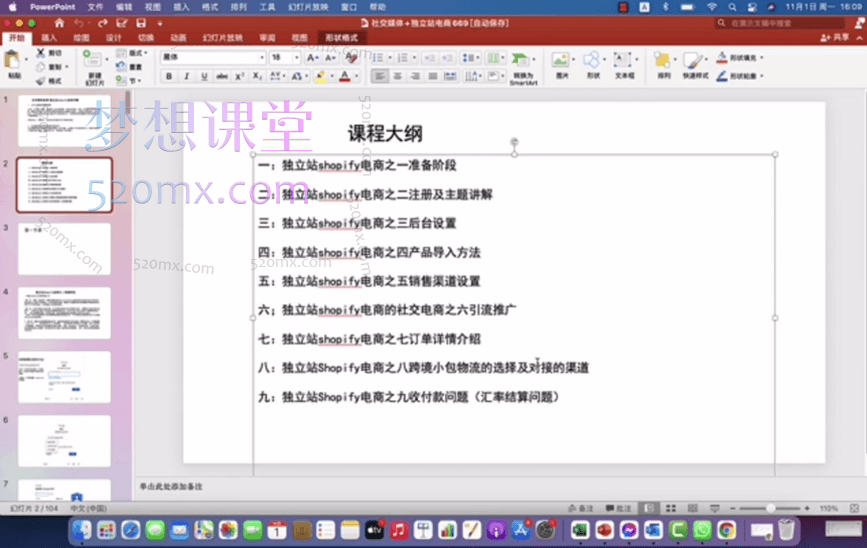The width and height of the screenshot is (867, 548).
Task: Toggle center text alignment
Action: (397, 76)
